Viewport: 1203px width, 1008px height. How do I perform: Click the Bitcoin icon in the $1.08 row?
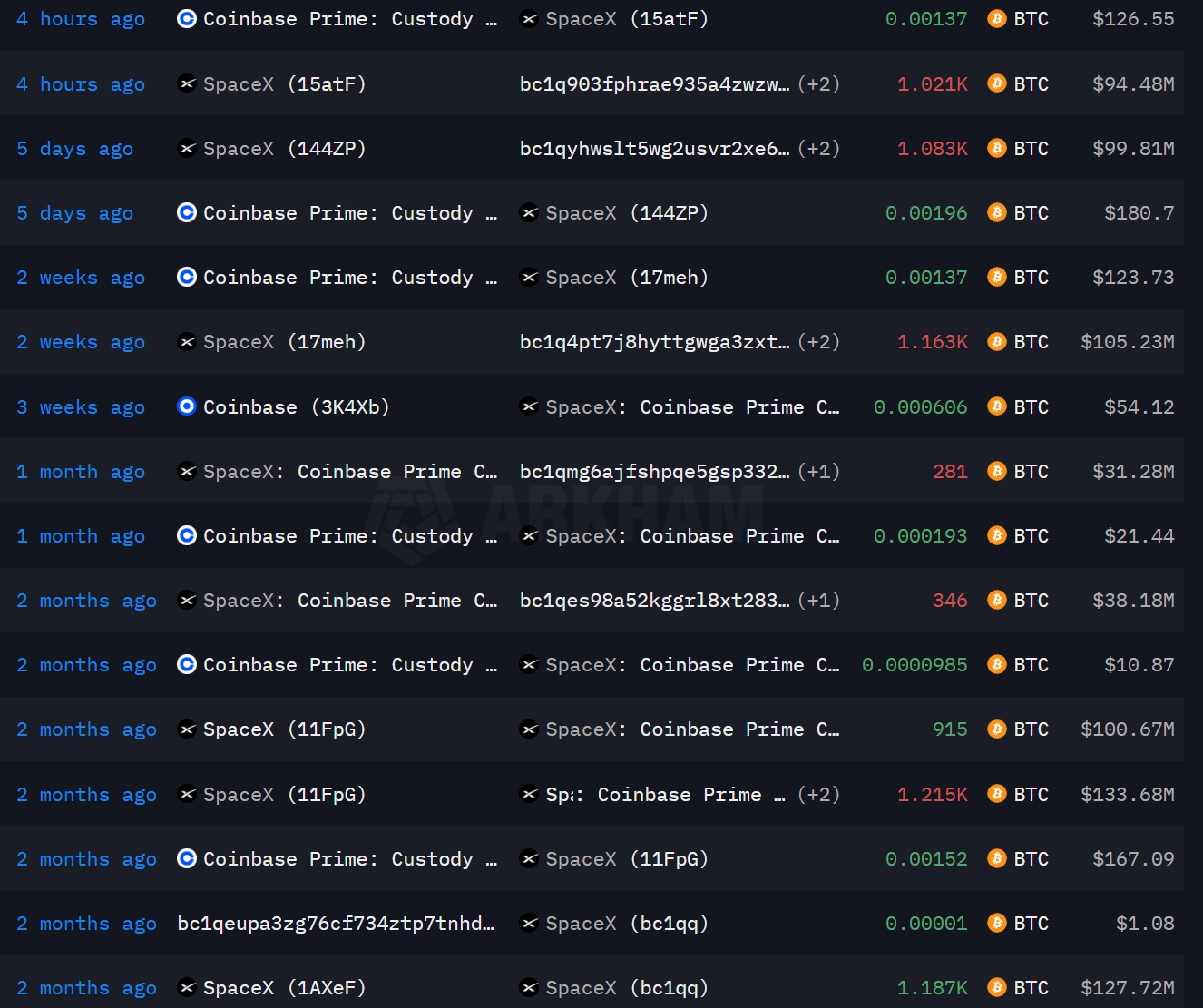point(997,924)
